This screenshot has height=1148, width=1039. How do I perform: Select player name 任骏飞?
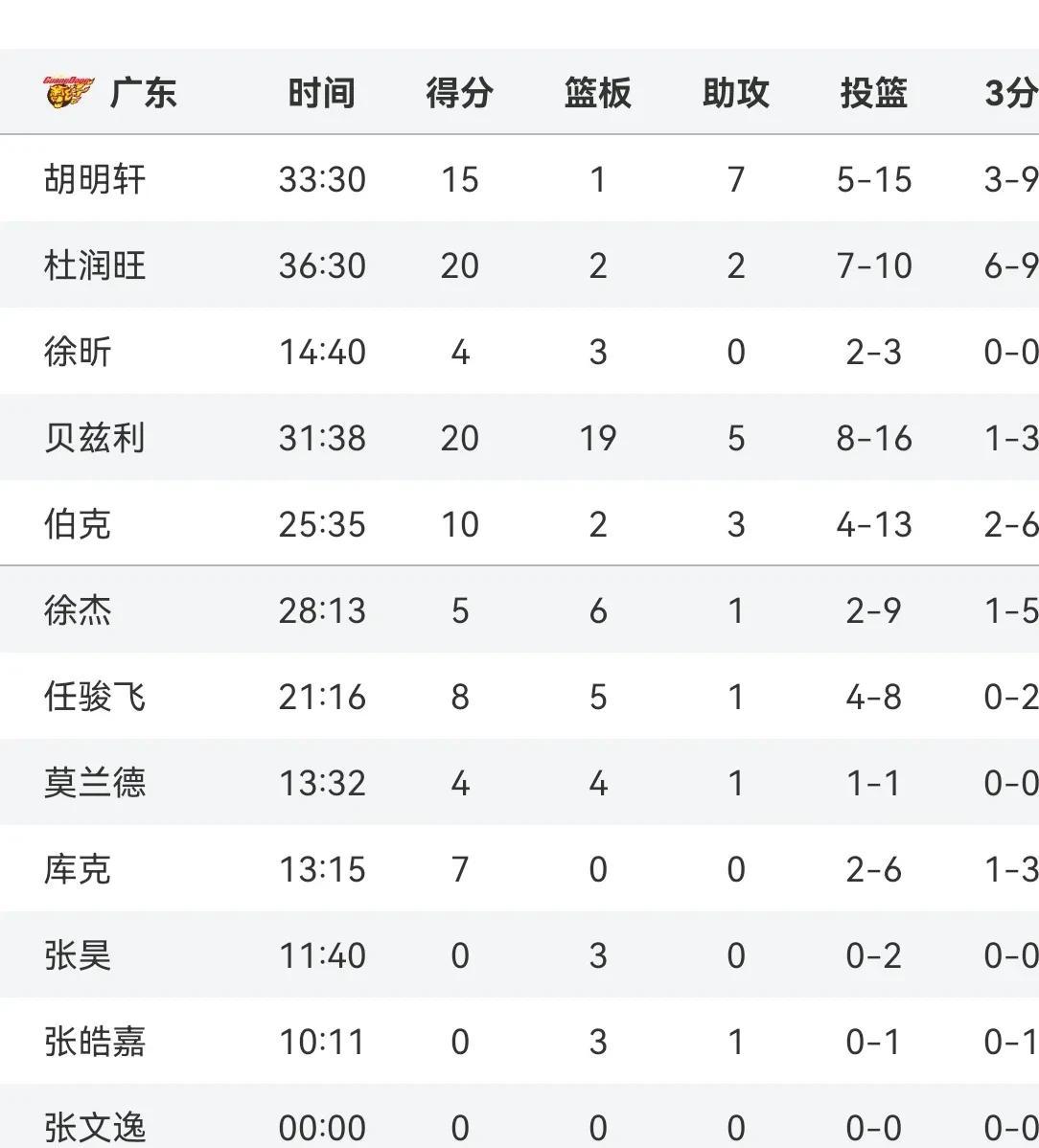[x=95, y=697]
